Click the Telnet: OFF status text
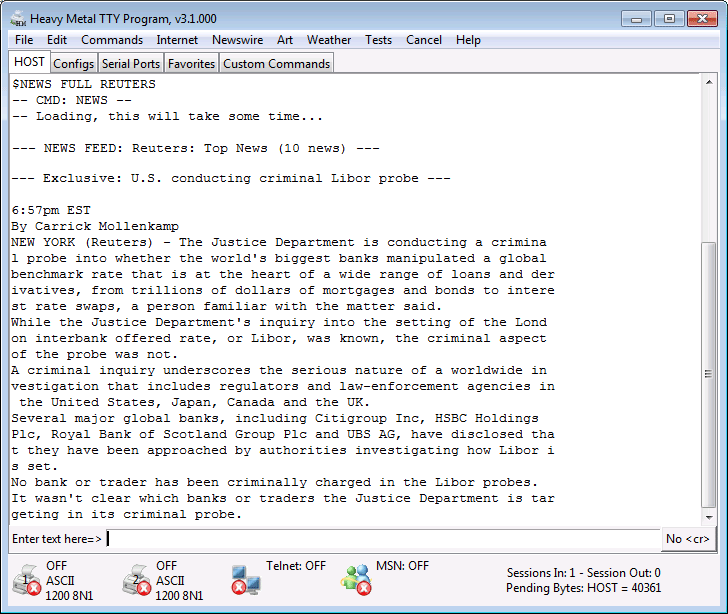 (x=296, y=566)
